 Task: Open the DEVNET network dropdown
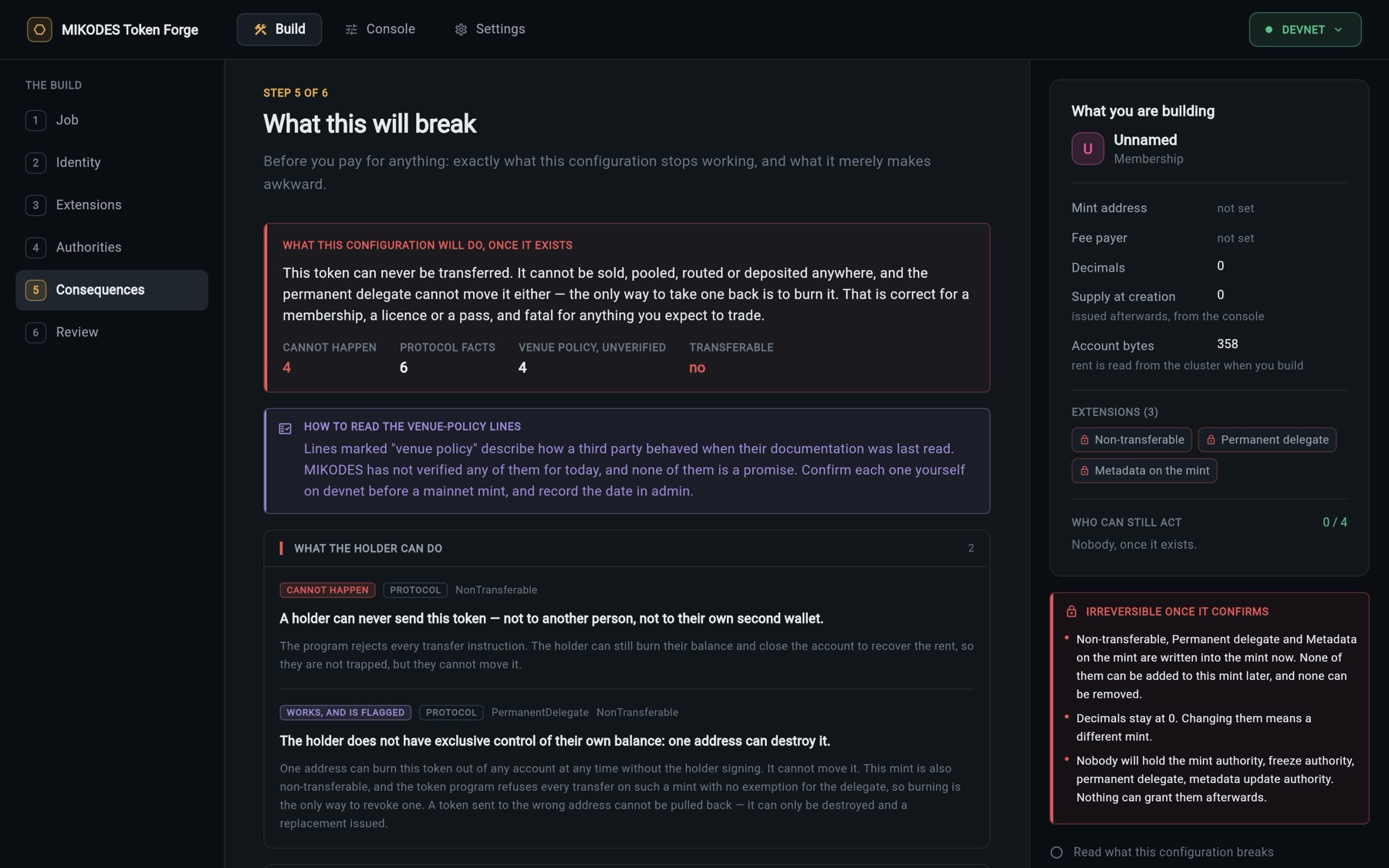click(x=1305, y=29)
